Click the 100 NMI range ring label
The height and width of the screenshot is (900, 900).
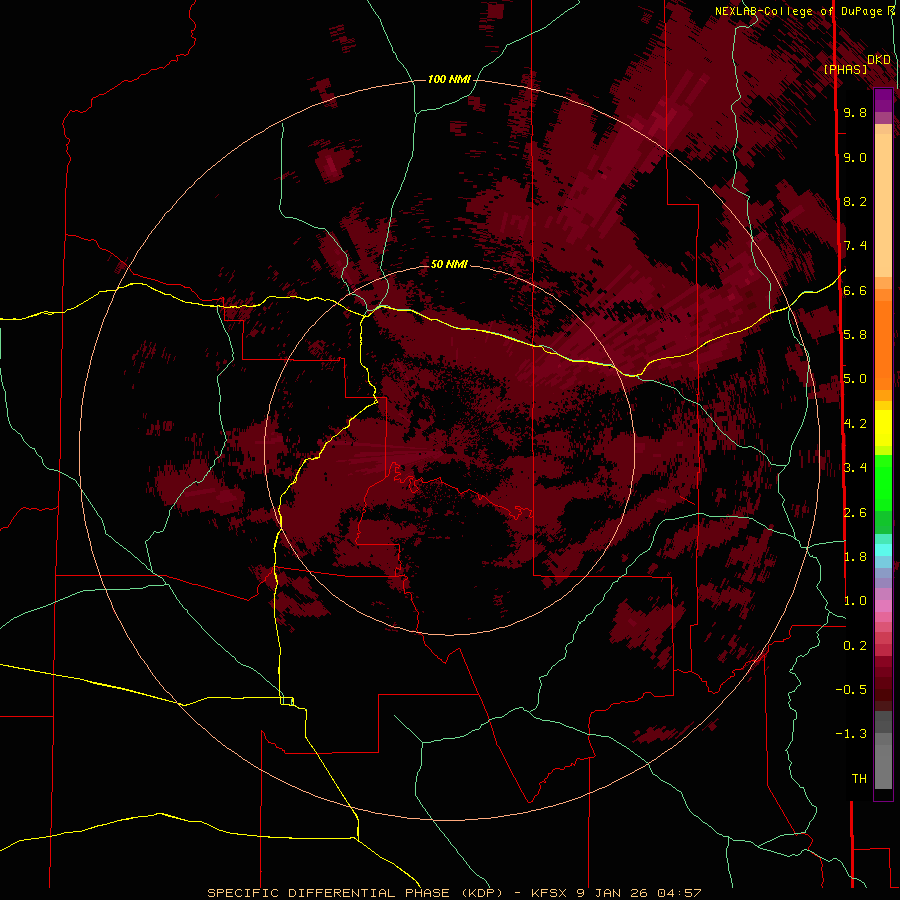449,79
